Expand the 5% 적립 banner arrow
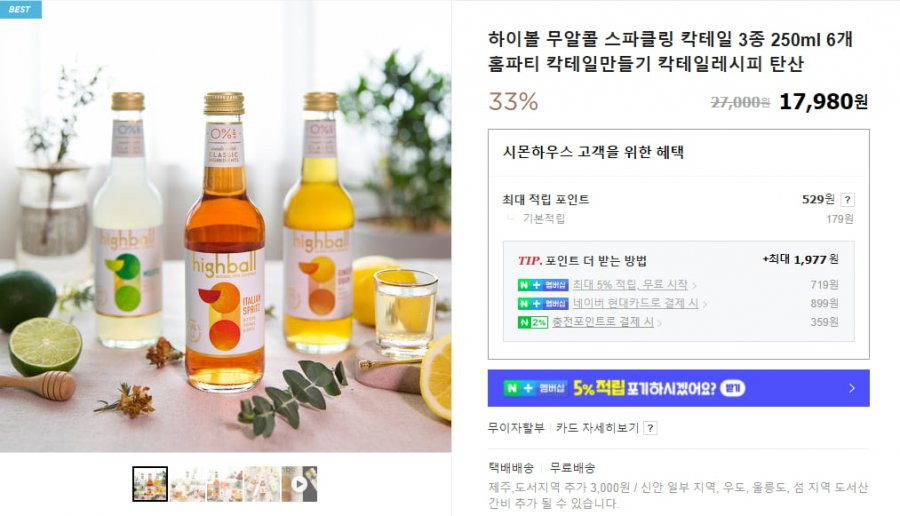Image resolution: width=900 pixels, height=516 pixels. click(x=852, y=389)
